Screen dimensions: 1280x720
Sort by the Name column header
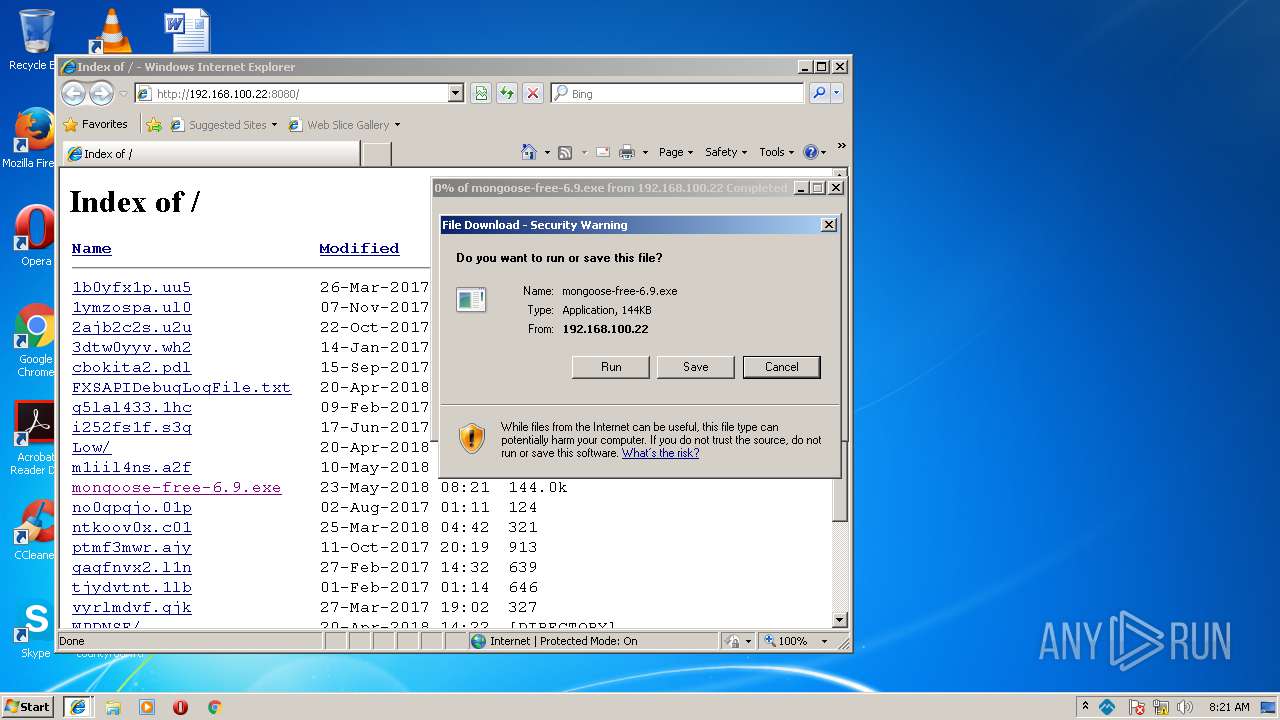pyautogui.click(x=91, y=249)
